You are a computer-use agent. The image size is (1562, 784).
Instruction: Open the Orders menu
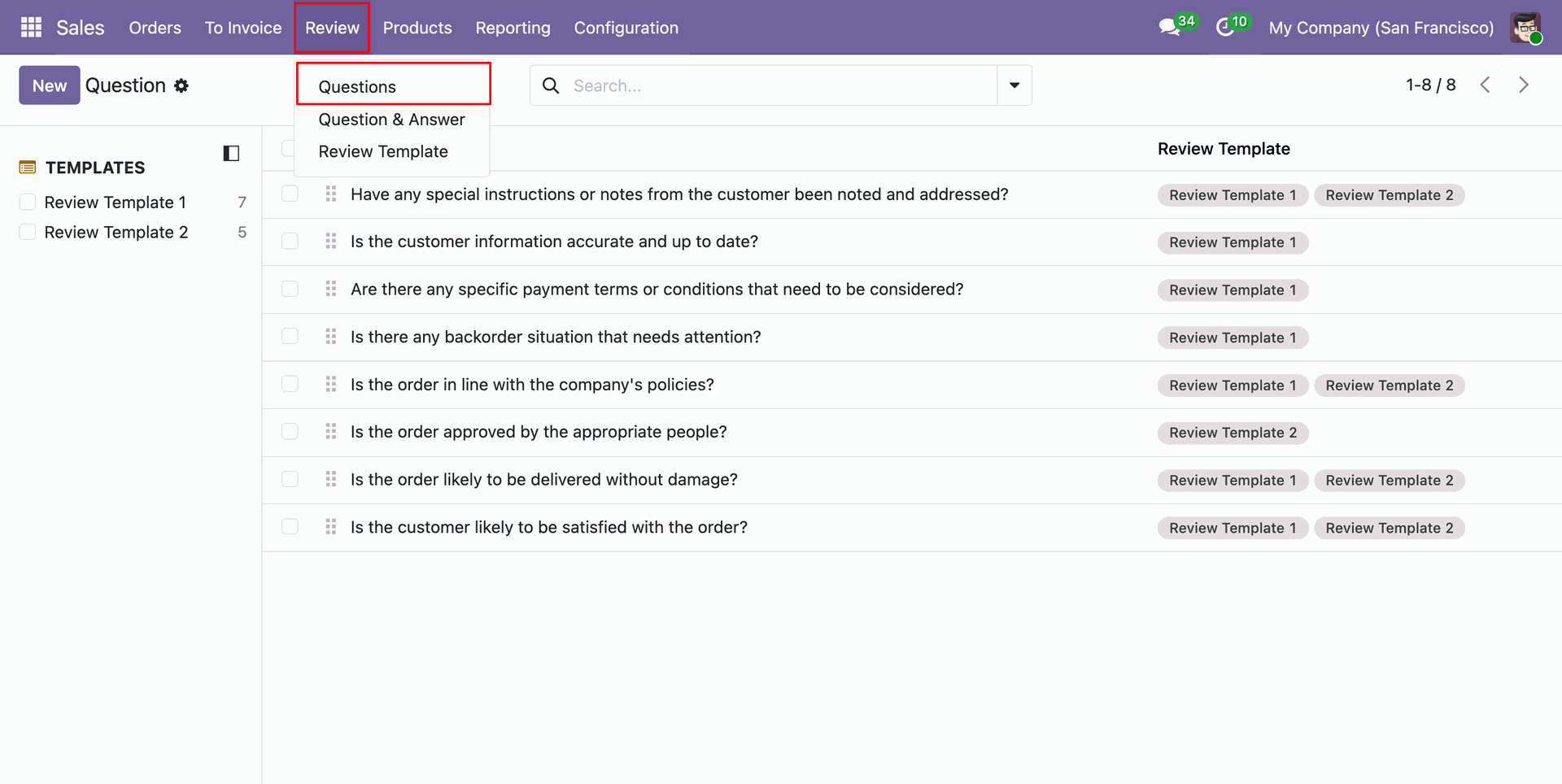(x=155, y=28)
